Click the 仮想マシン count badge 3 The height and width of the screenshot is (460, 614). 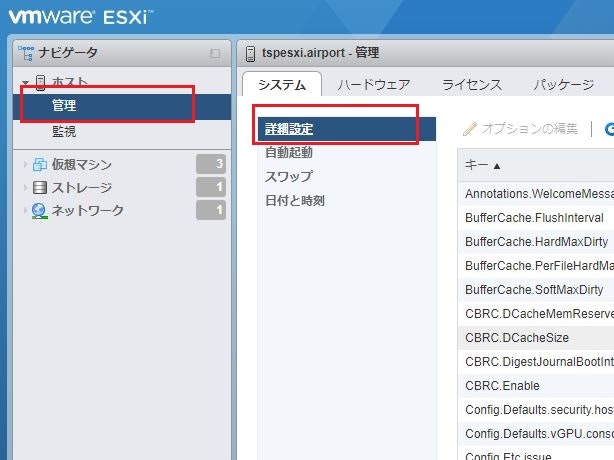211,164
